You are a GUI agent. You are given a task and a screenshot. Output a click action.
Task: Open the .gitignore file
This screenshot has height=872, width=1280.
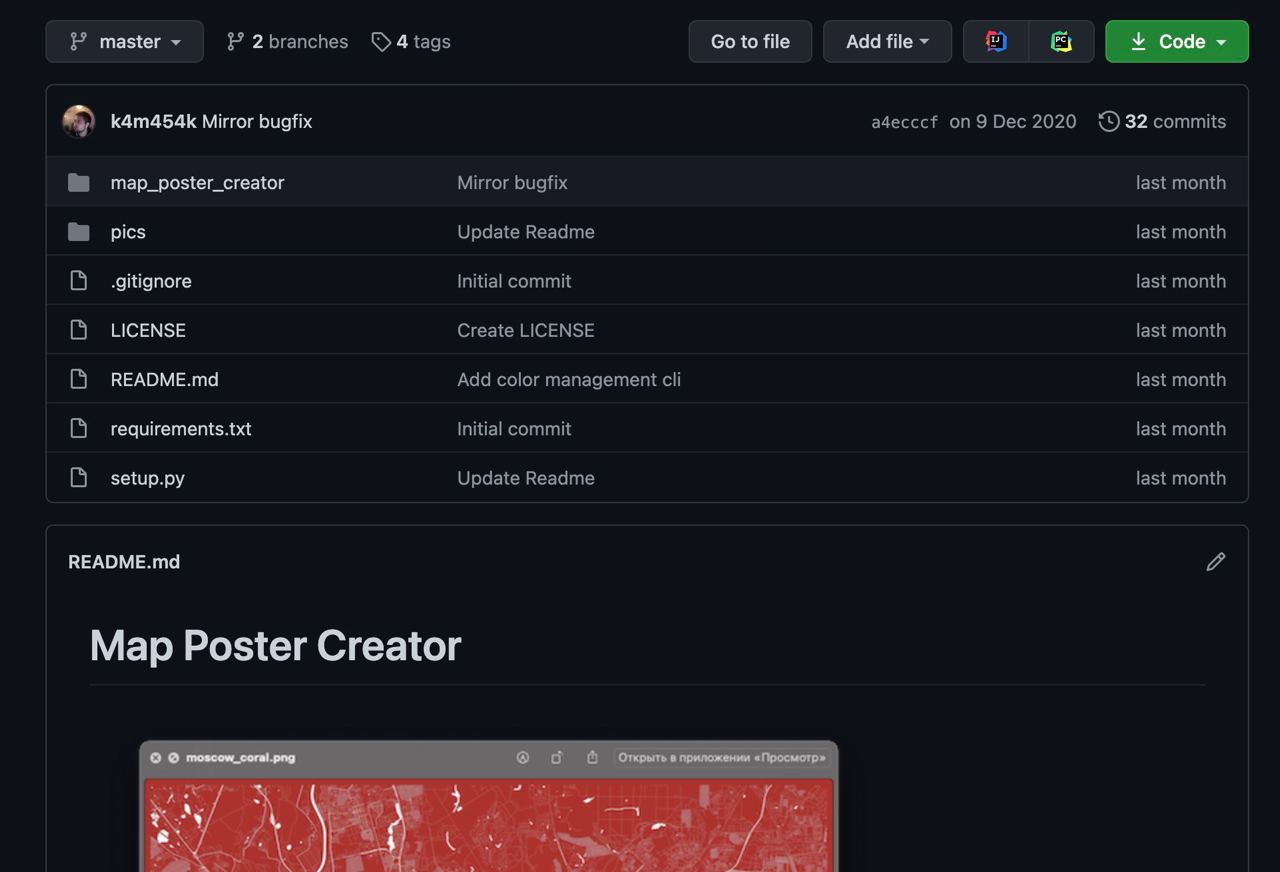coord(151,281)
